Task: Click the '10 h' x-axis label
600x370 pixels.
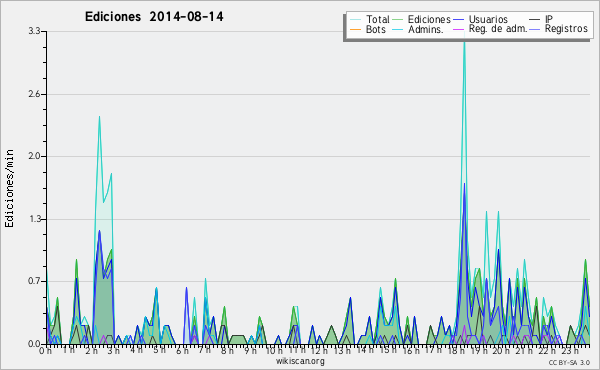Action: (274, 350)
